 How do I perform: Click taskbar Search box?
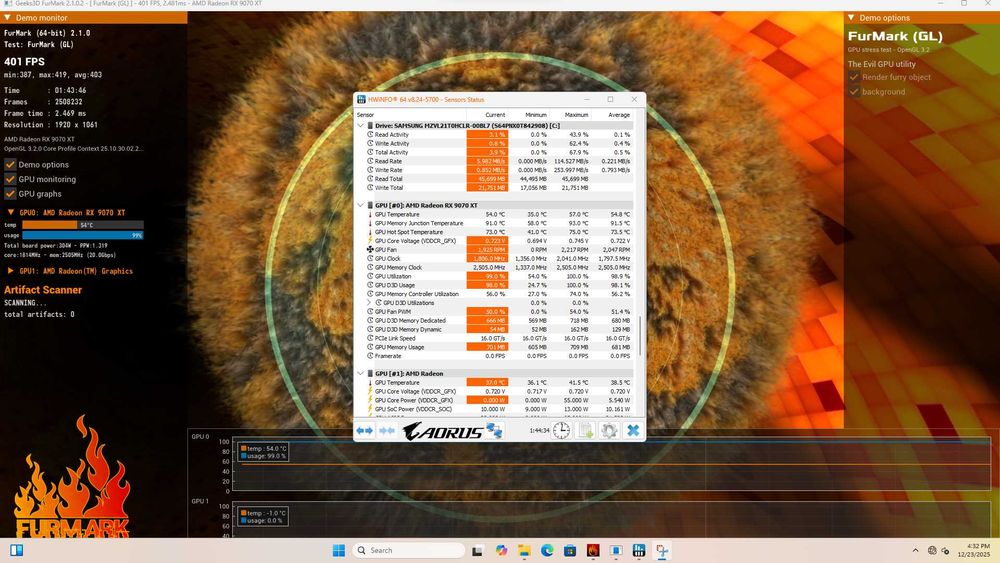point(409,550)
